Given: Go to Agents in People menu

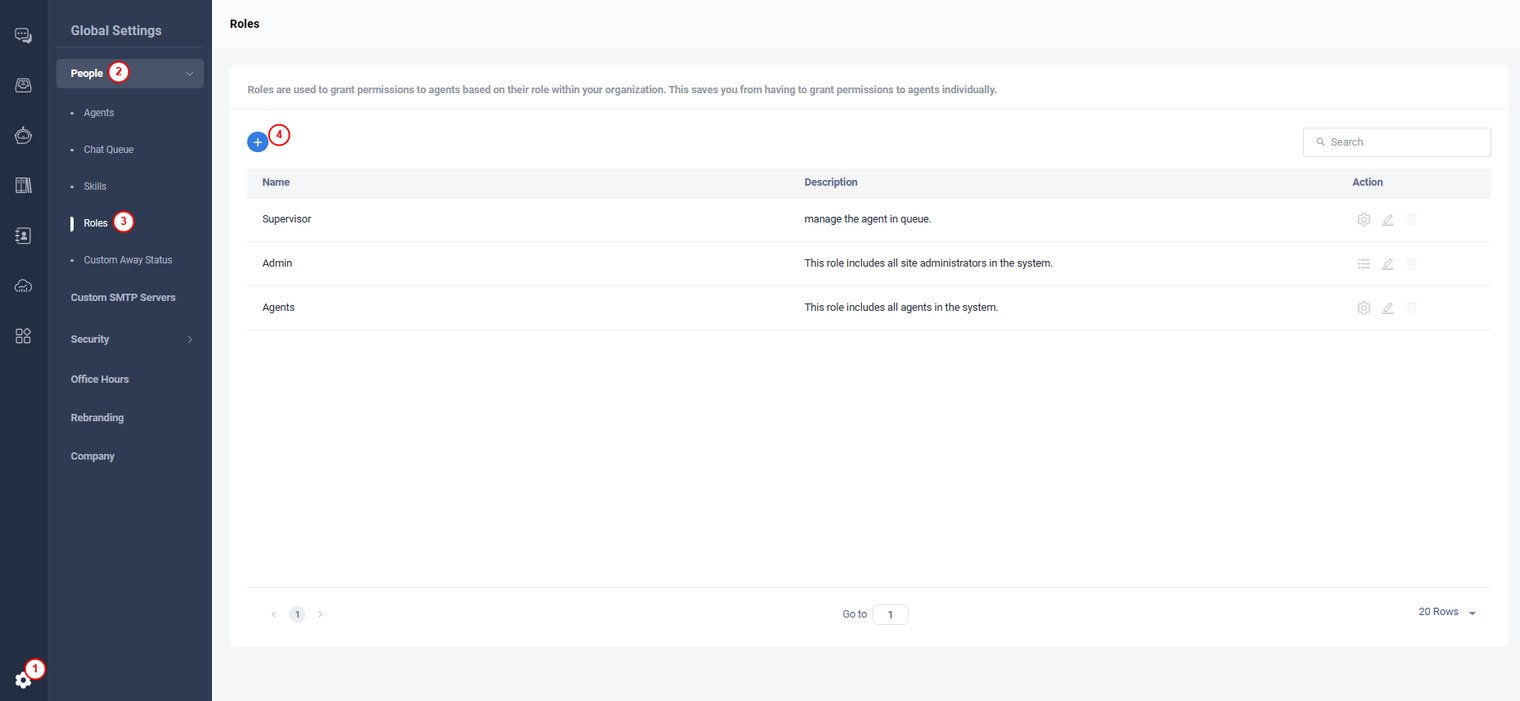Looking at the screenshot, I should 99,113.
